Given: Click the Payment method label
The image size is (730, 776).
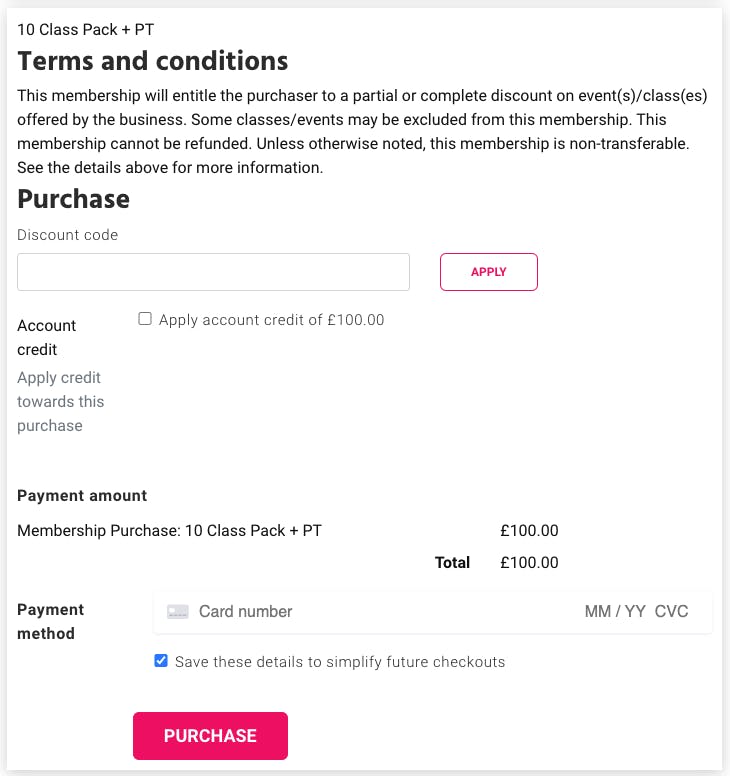Looking at the screenshot, I should [x=51, y=621].
